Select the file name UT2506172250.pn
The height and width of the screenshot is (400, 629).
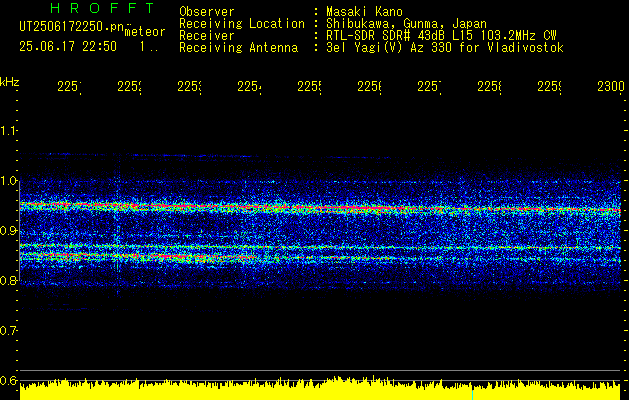point(72,26)
